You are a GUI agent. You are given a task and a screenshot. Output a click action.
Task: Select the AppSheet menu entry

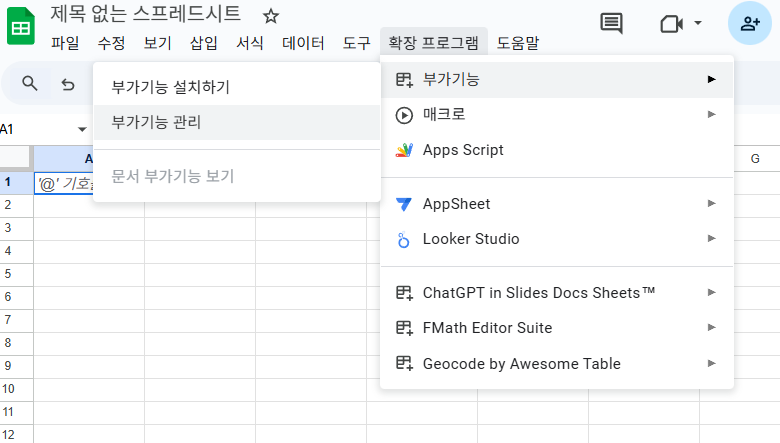pyautogui.click(x=557, y=204)
